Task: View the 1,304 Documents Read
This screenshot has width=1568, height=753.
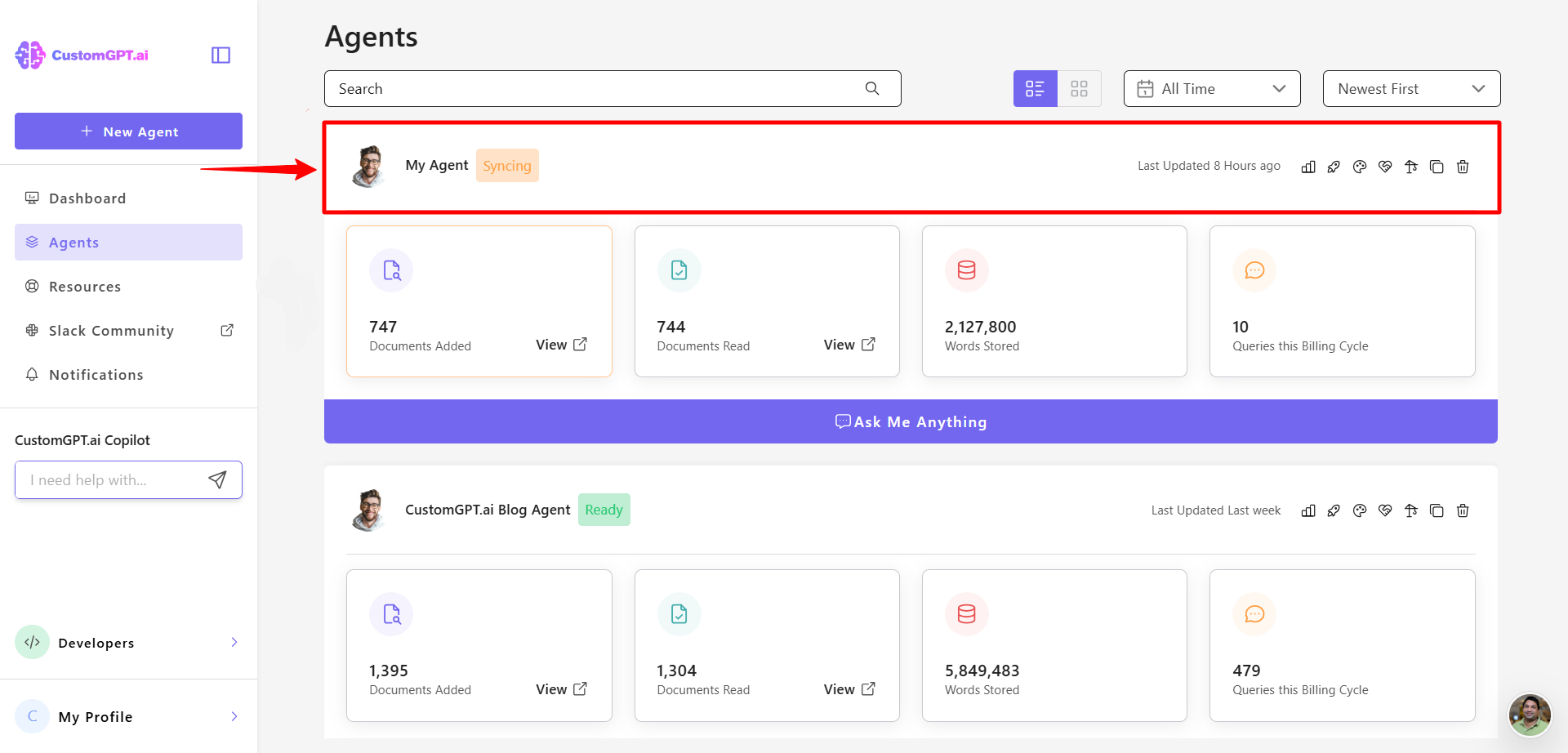Action: point(849,689)
